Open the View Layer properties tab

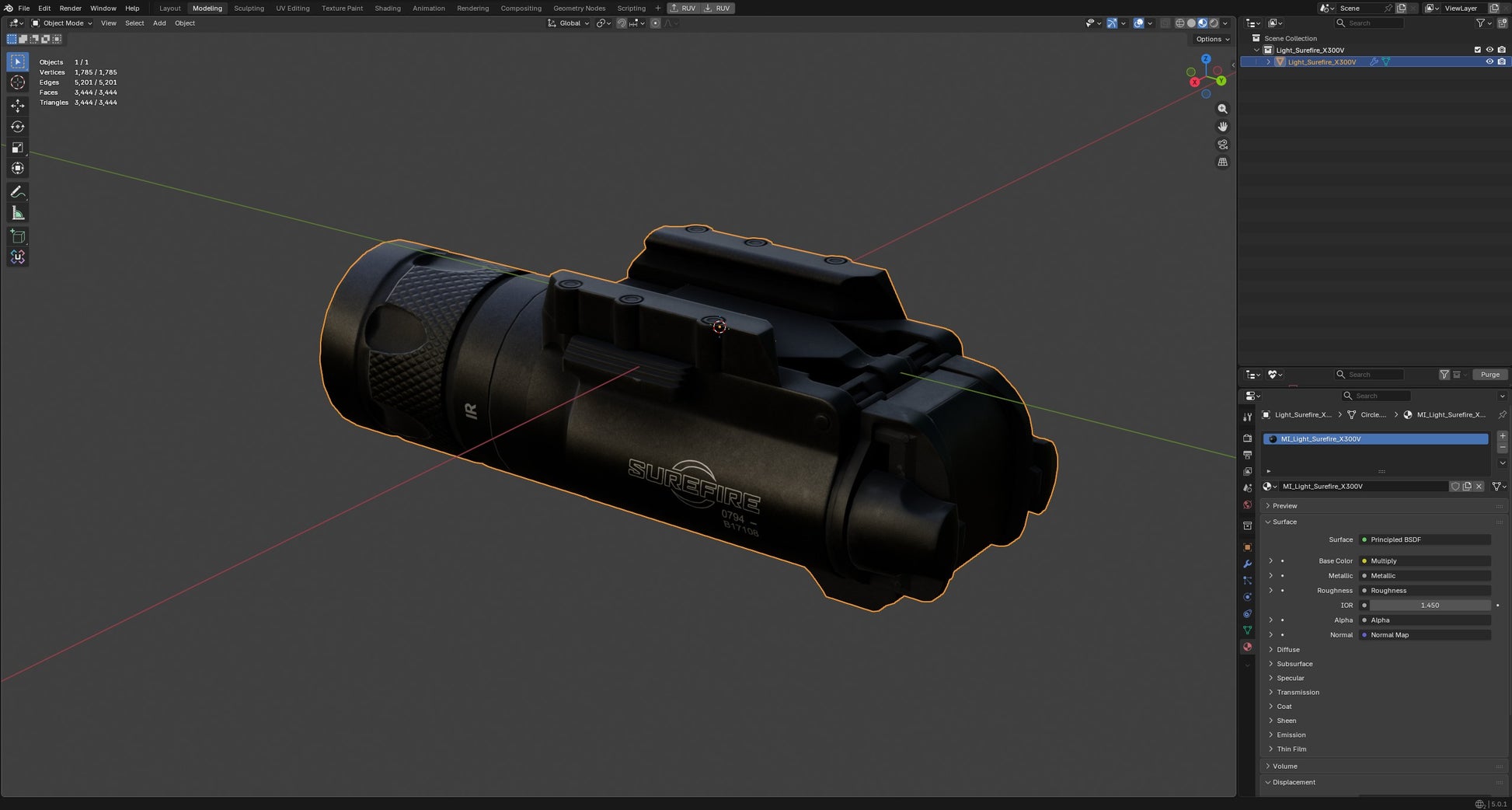click(1248, 471)
